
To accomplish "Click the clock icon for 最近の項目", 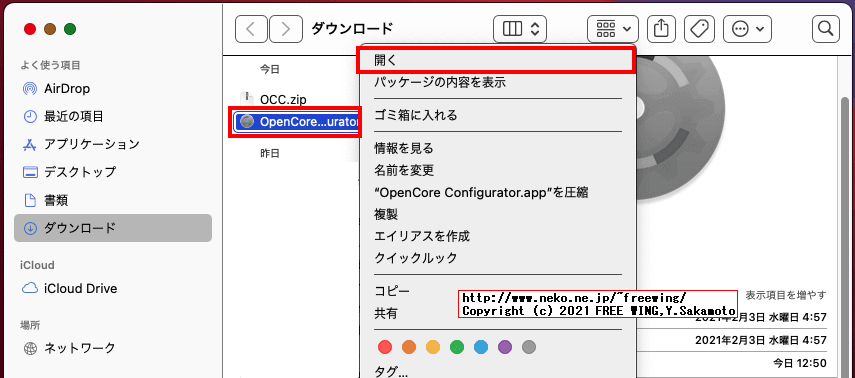I will click(30, 116).
